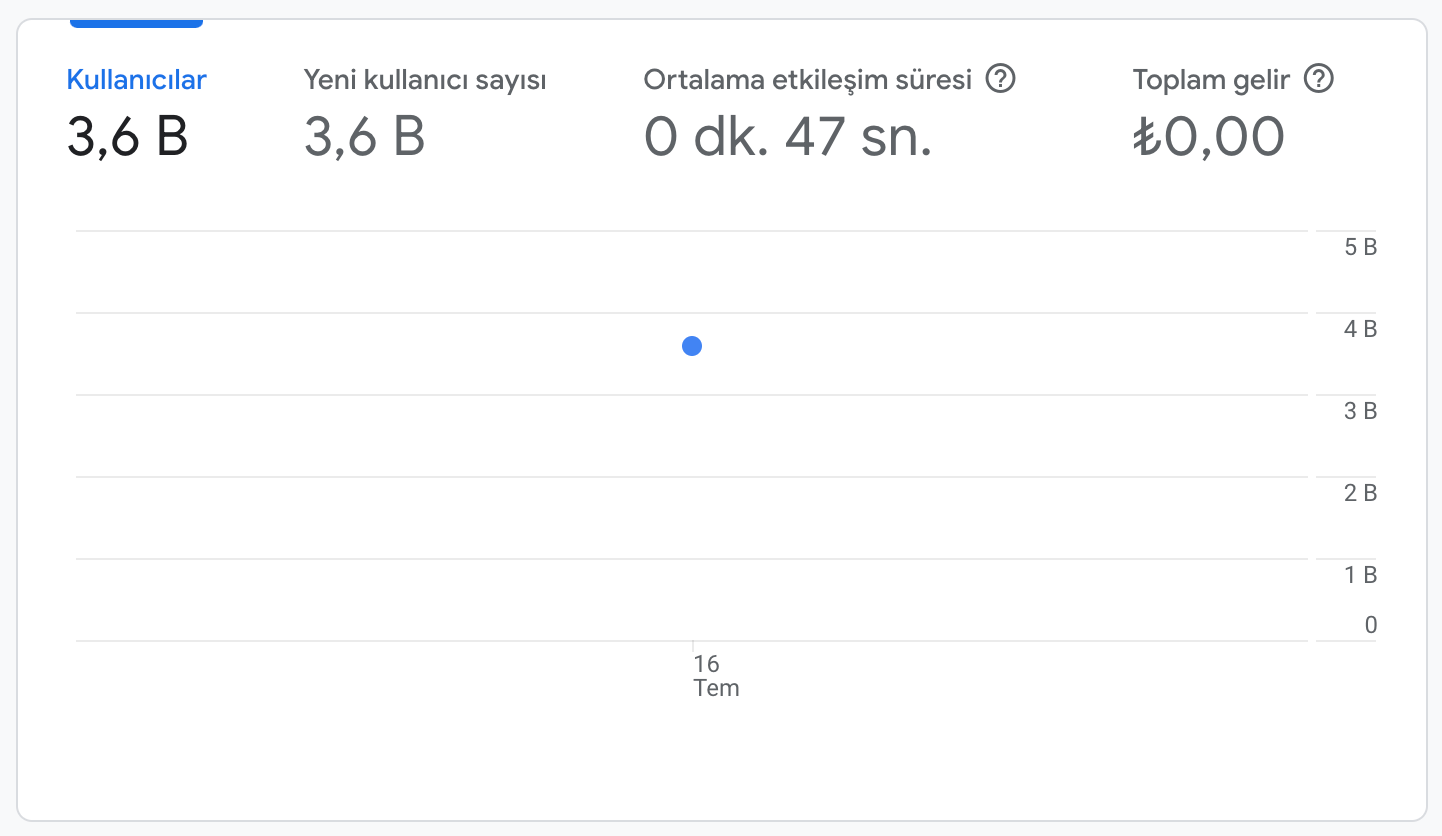Click the 1 B y-axis label
The image size is (1442, 836).
click(x=1361, y=575)
